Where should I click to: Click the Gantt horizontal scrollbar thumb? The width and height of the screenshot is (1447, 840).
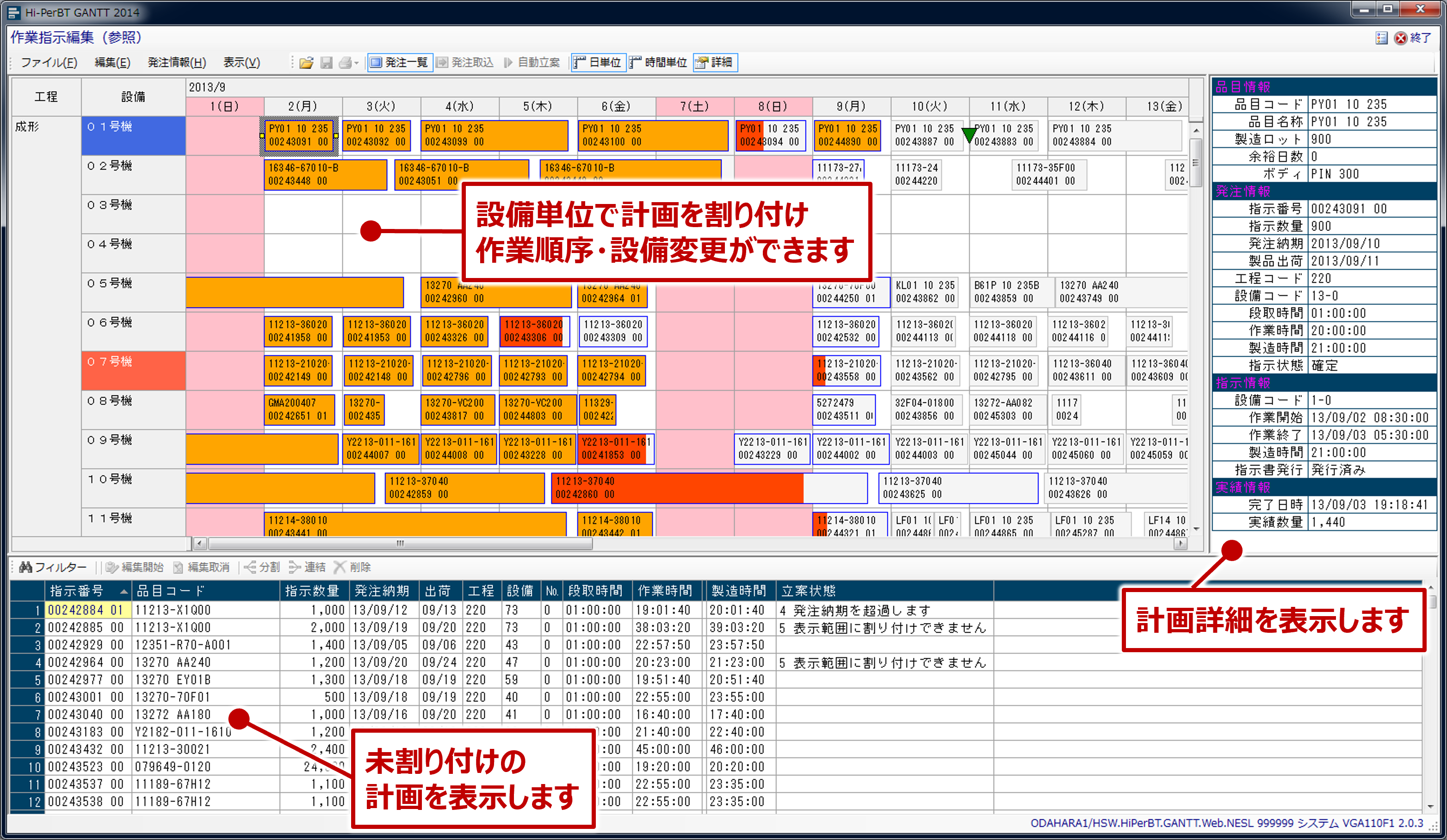pyautogui.click(x=400, y=543)
